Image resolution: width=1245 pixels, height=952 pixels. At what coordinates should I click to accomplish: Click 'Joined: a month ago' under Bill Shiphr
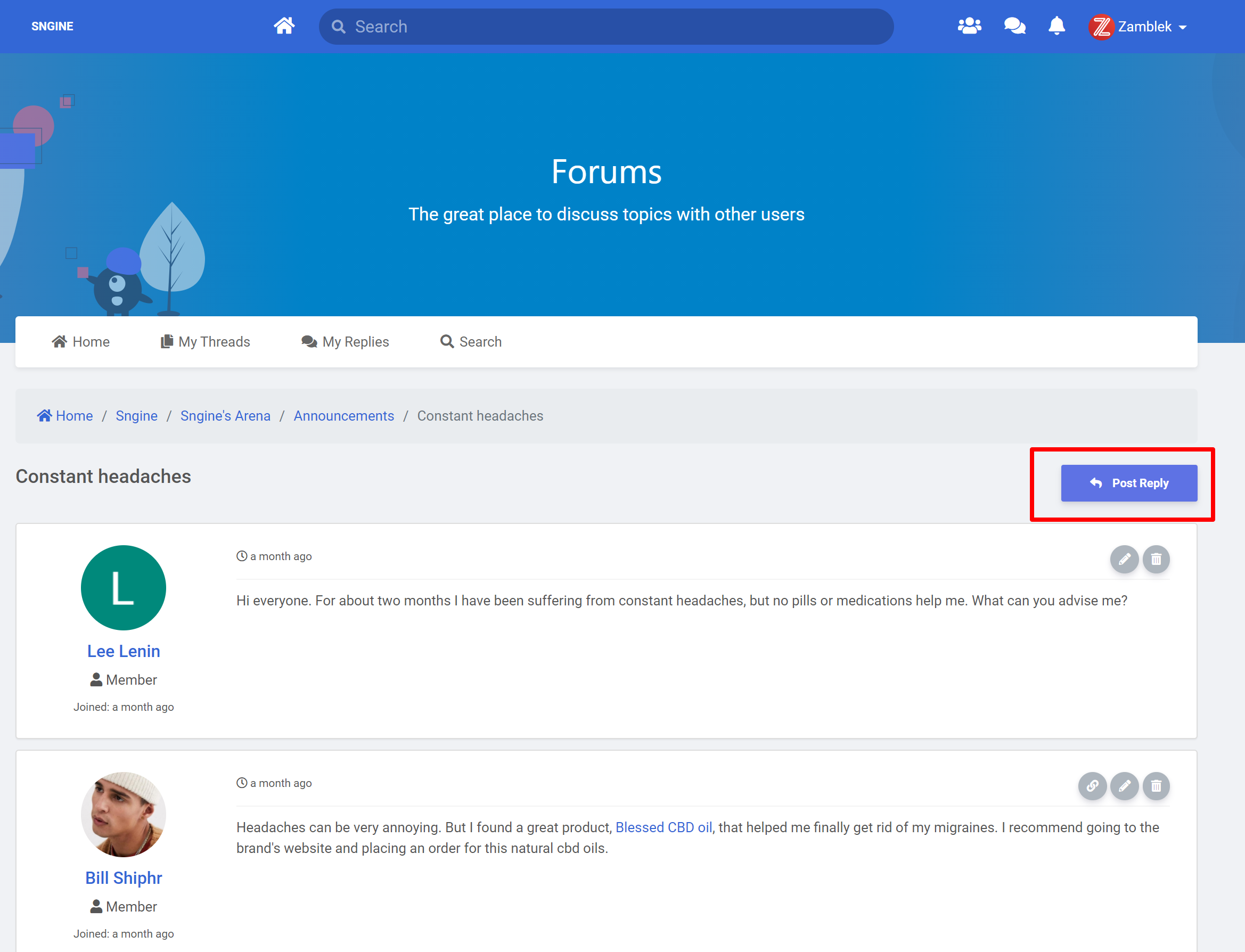pos(124,934)
